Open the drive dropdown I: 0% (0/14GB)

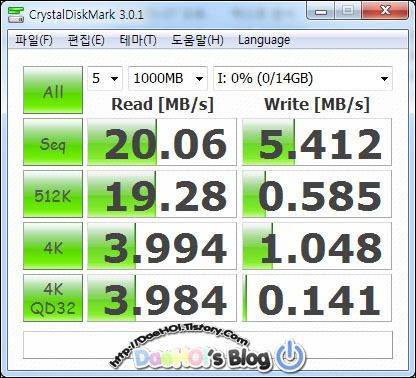(x=303, y=78)
